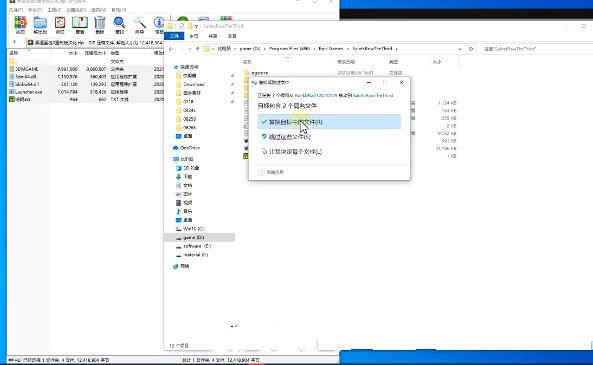593x365 pixels.
Task: Click new folder icon in Explorer title bar
Action: pos(189,26)
